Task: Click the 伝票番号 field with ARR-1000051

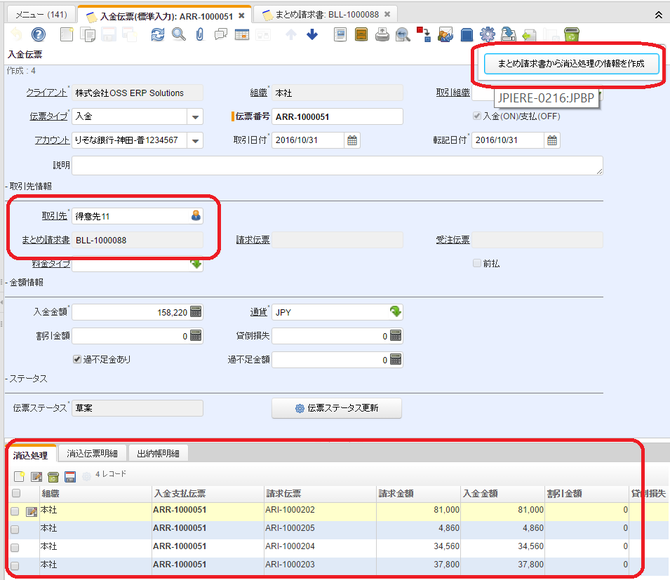Action: tap(338, 117)
